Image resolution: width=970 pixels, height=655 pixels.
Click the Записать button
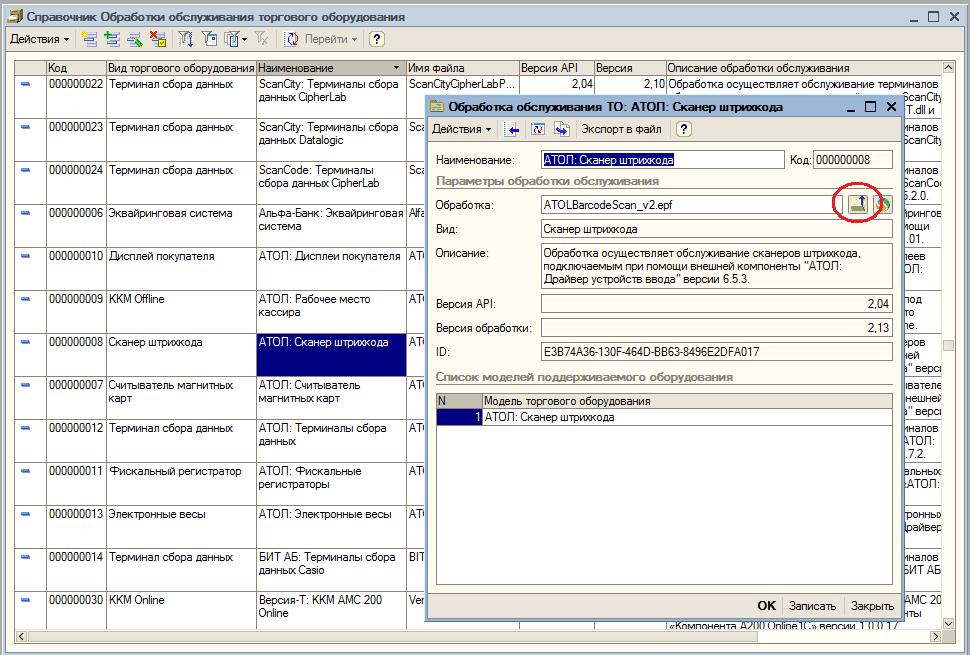(812, 606)
